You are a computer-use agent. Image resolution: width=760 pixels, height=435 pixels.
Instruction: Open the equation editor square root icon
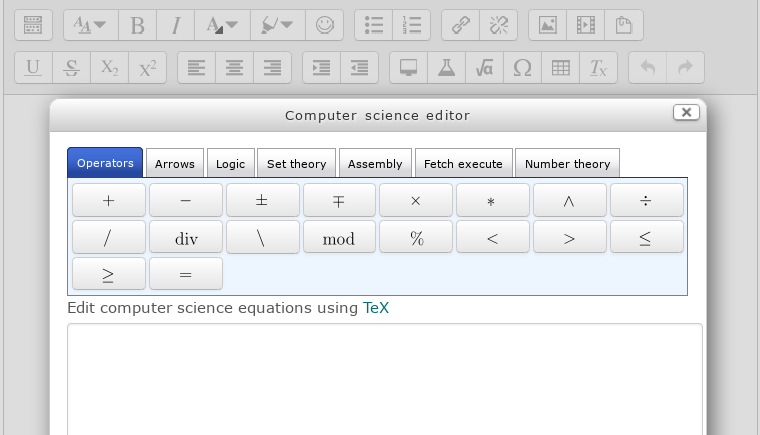tap(485, 67)
